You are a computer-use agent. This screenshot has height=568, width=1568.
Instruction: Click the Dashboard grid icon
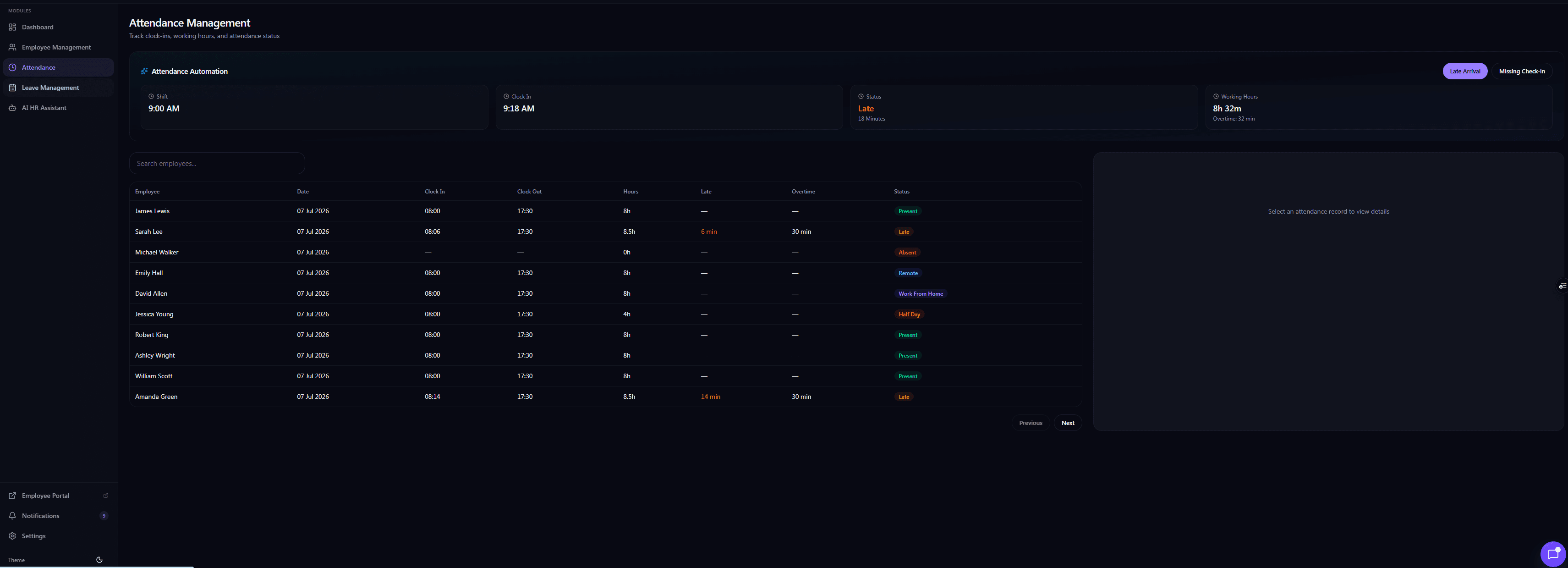coord(12,27)
